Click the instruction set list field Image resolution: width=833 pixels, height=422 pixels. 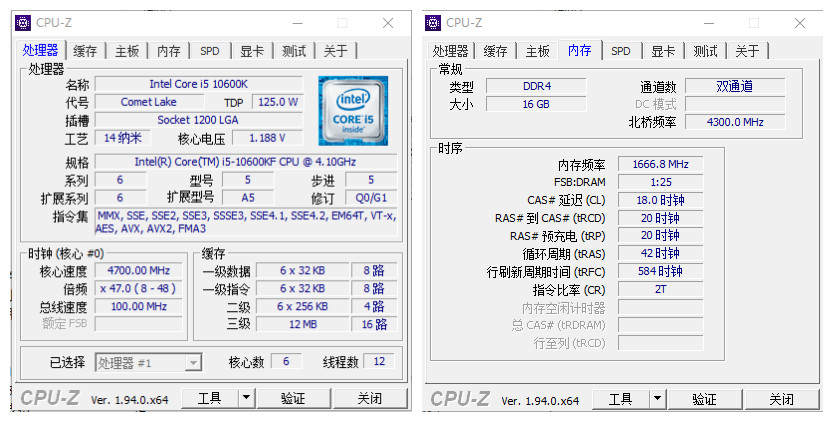(x=245, y=222)
